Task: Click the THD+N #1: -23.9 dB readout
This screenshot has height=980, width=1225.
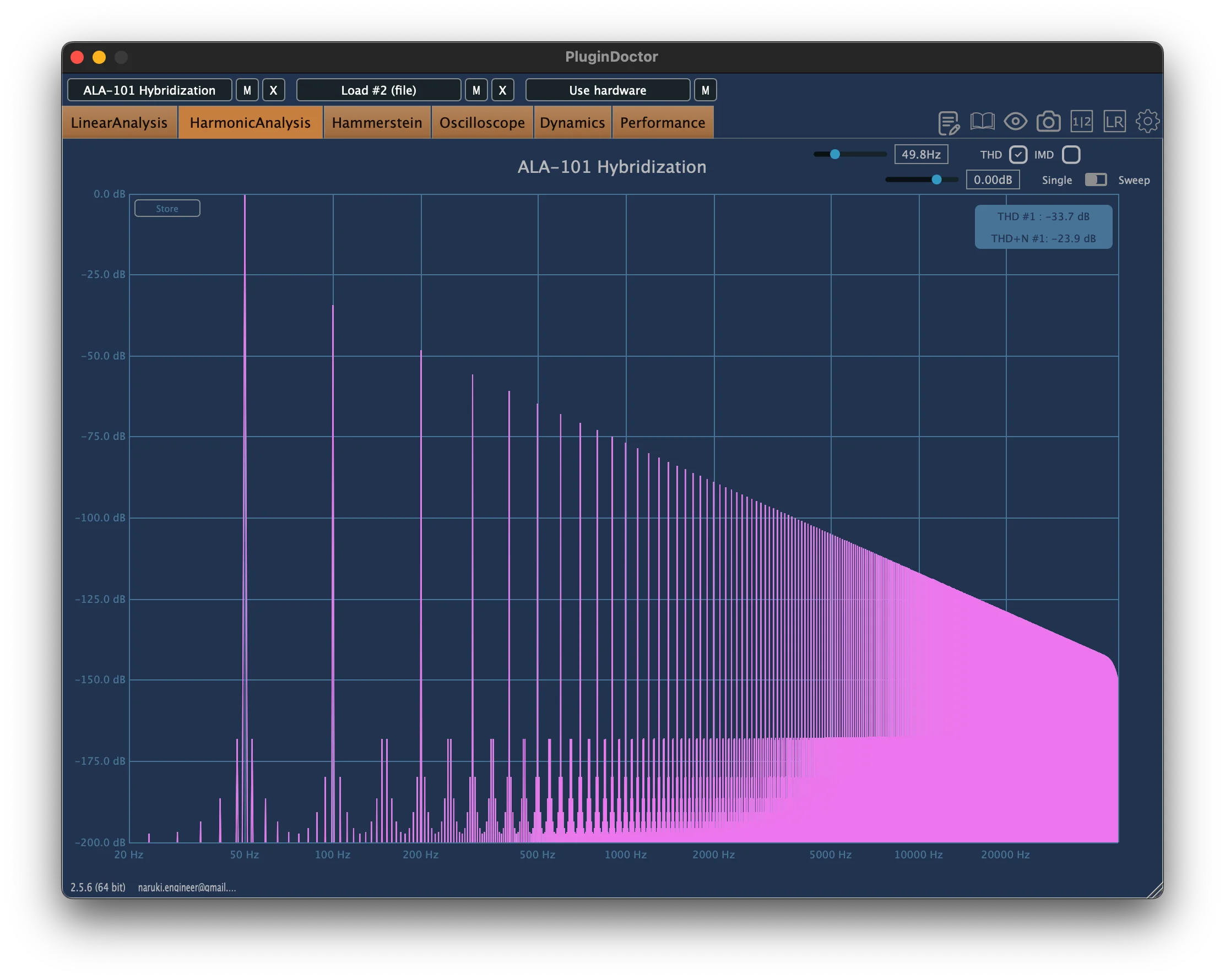Action: pyautogui.click(x=1043, y=238)
